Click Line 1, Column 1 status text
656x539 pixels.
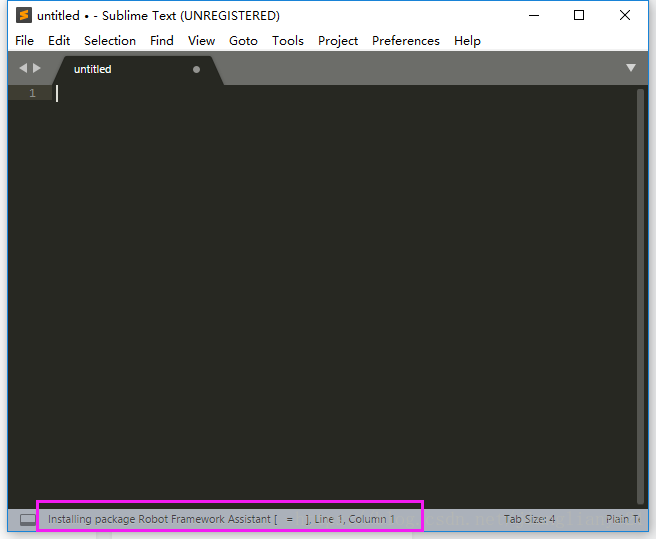[355, 519]
